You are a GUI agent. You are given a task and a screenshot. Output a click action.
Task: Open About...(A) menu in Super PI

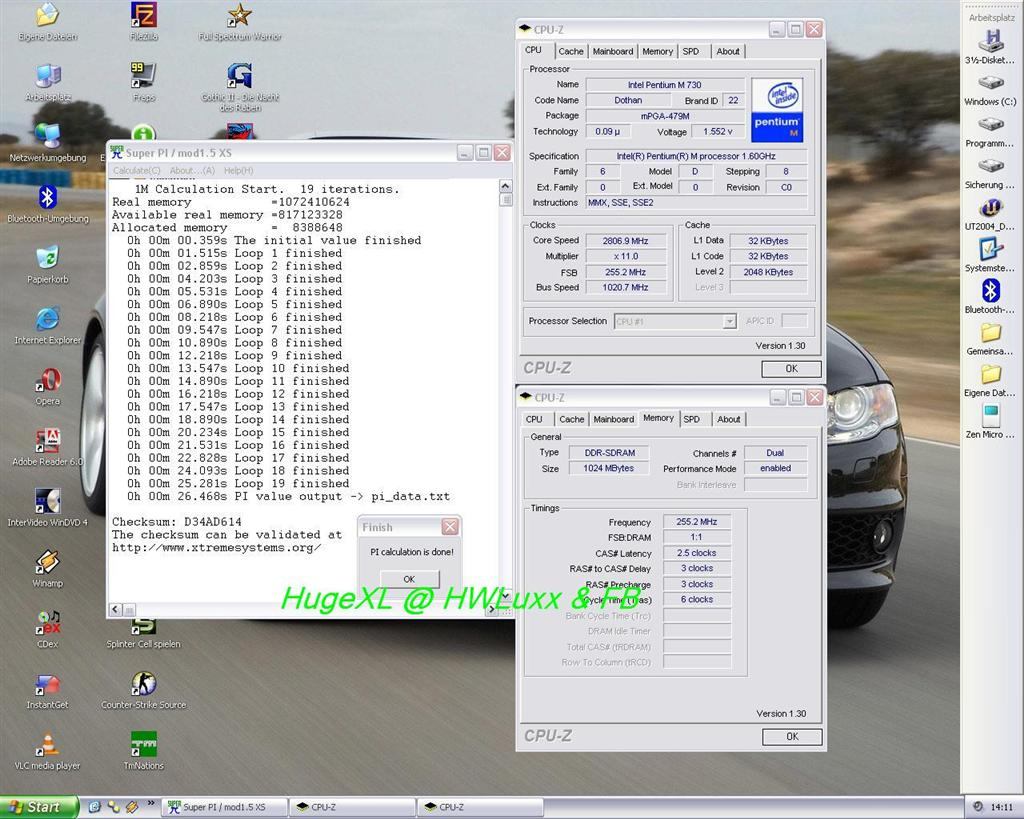[x=192, y=170]
